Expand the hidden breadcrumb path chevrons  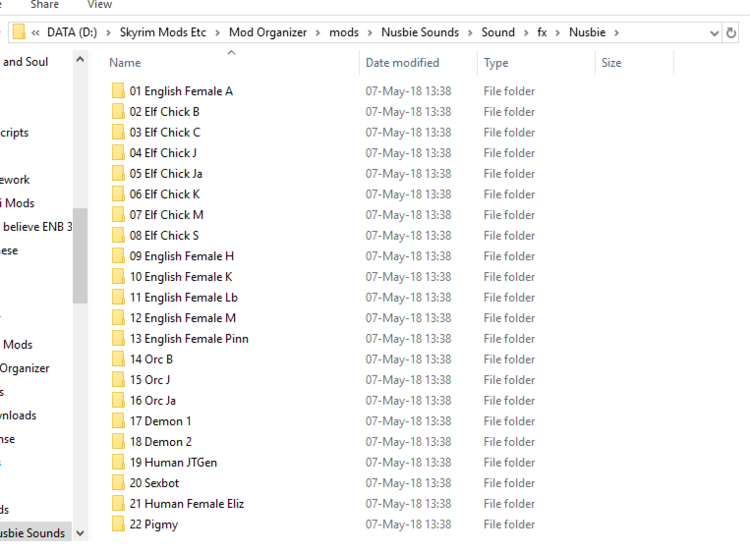35,33
